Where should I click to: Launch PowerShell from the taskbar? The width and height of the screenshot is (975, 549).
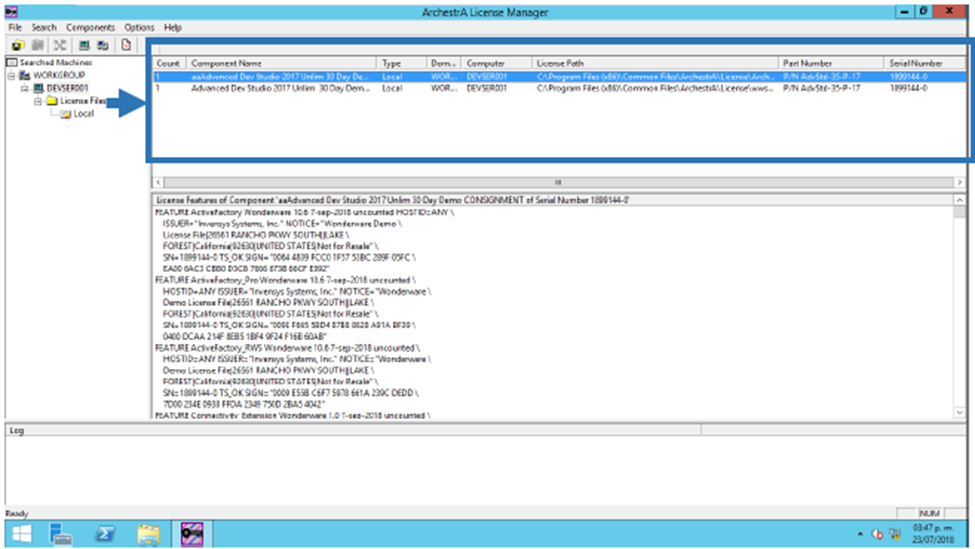(x=105, y=534)
